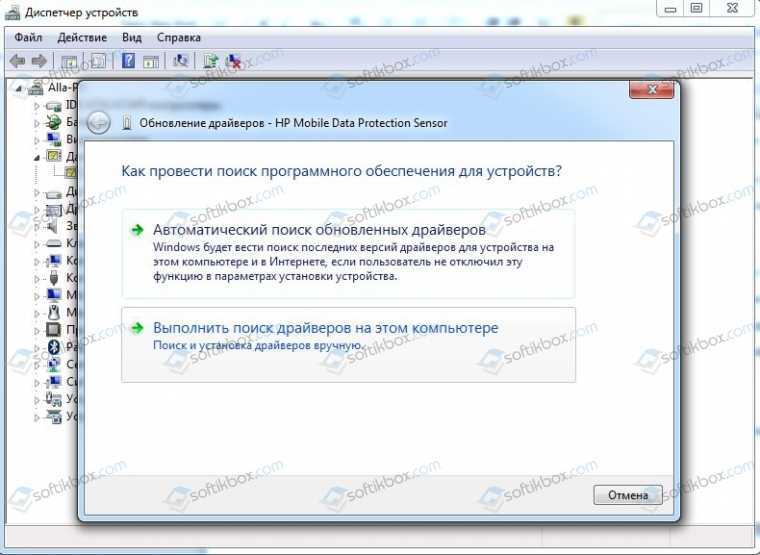Select the Bluetooth radios tree icon
The width and height of the screenshot is (760, 555).
(x=54, y=347)
